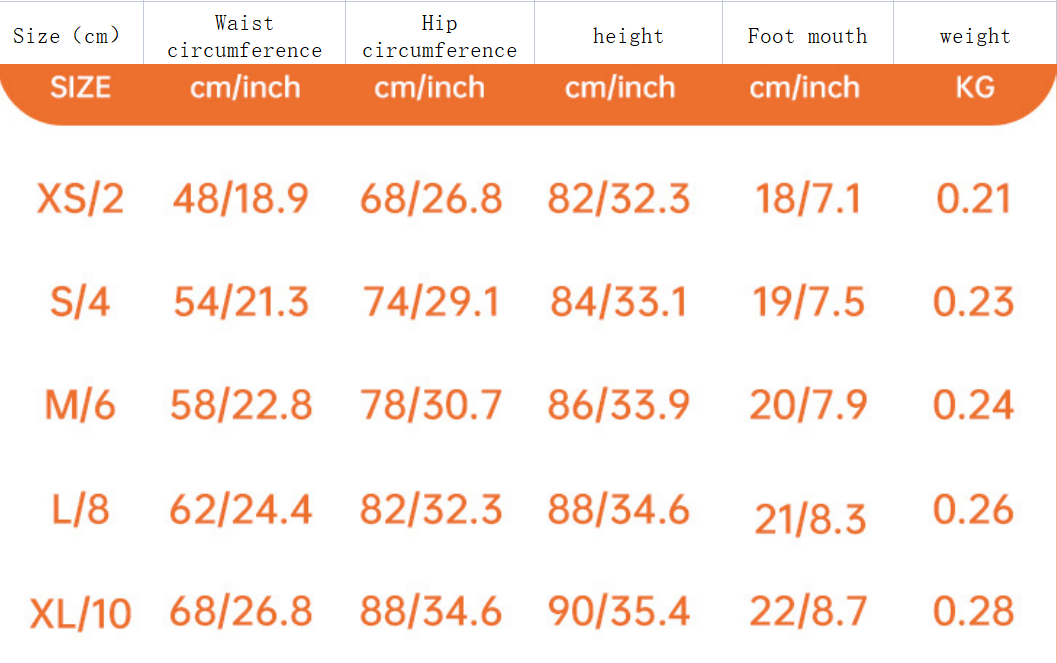The image size is (1057, 663).
Task: Click the orange SIZE label
Action: click(x=80, y=88)
